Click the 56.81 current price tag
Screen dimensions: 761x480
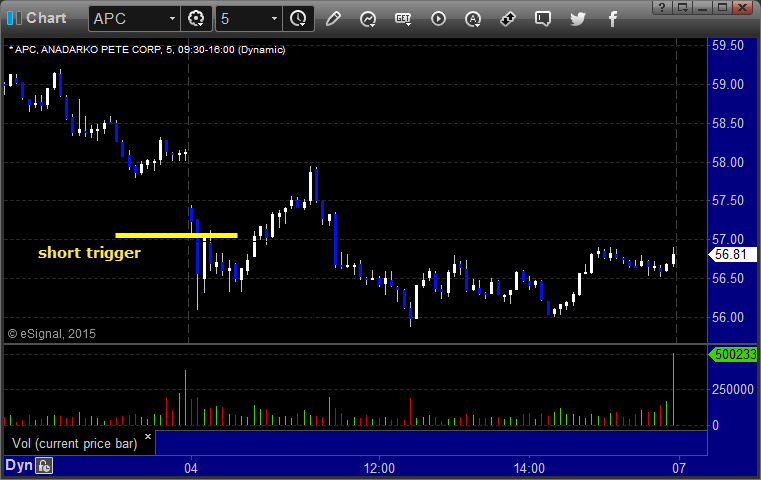point(732,254)
